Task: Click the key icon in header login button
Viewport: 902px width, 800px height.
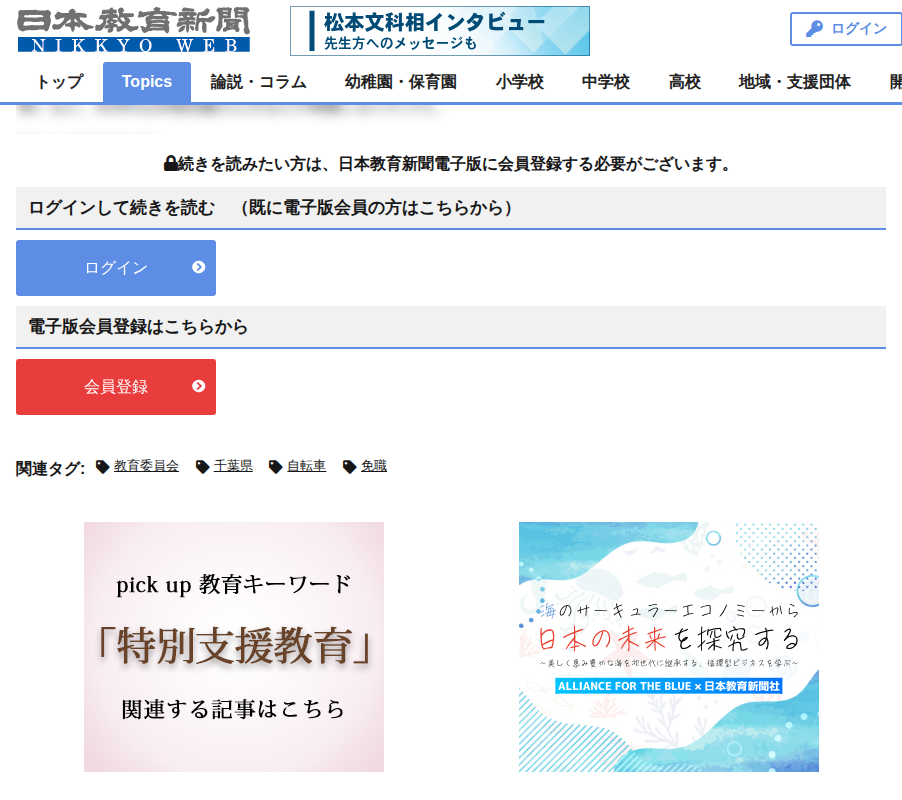Action: click(814, 29)
